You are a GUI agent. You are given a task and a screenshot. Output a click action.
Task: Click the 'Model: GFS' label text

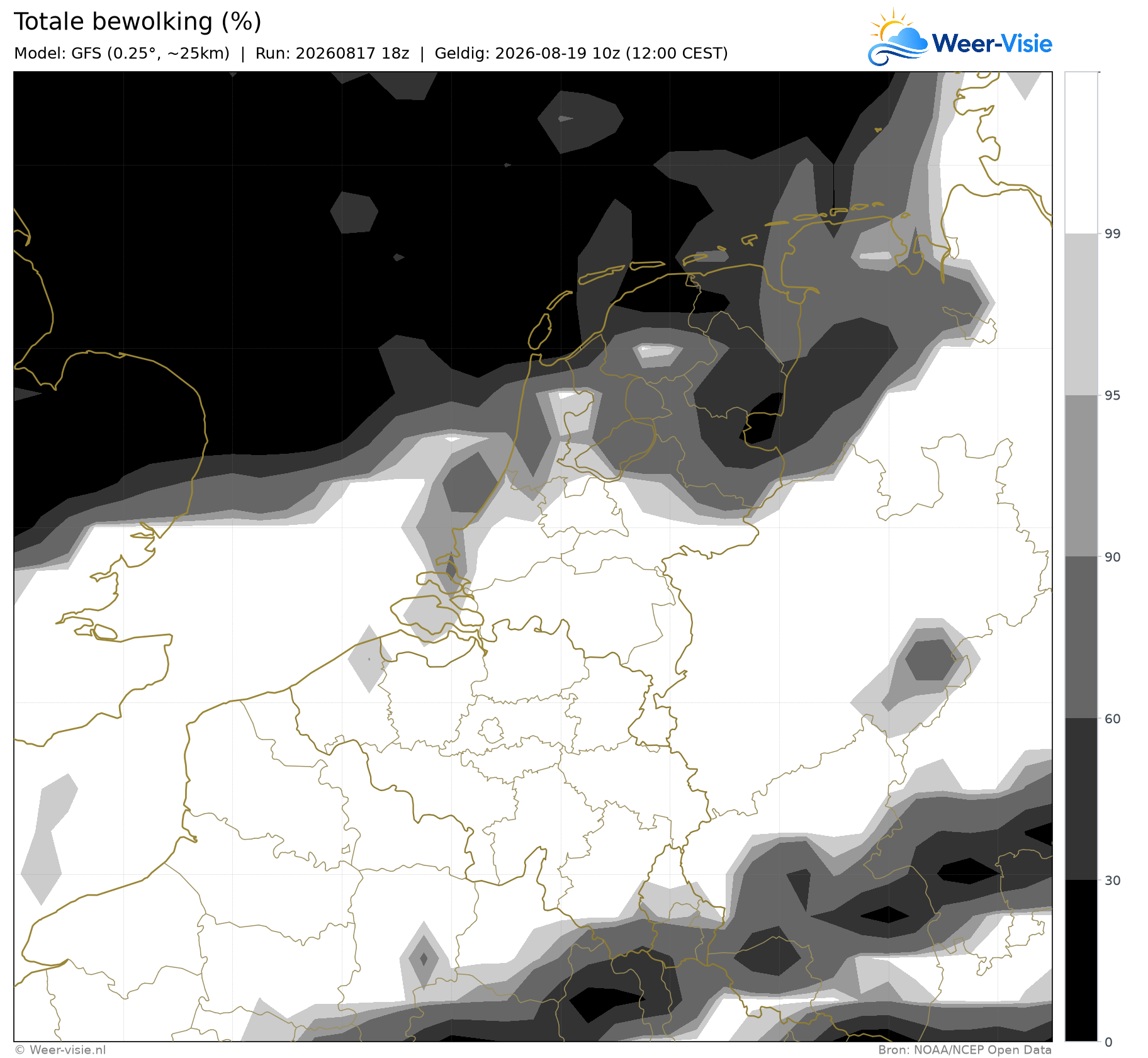click(x=58, y=53)
